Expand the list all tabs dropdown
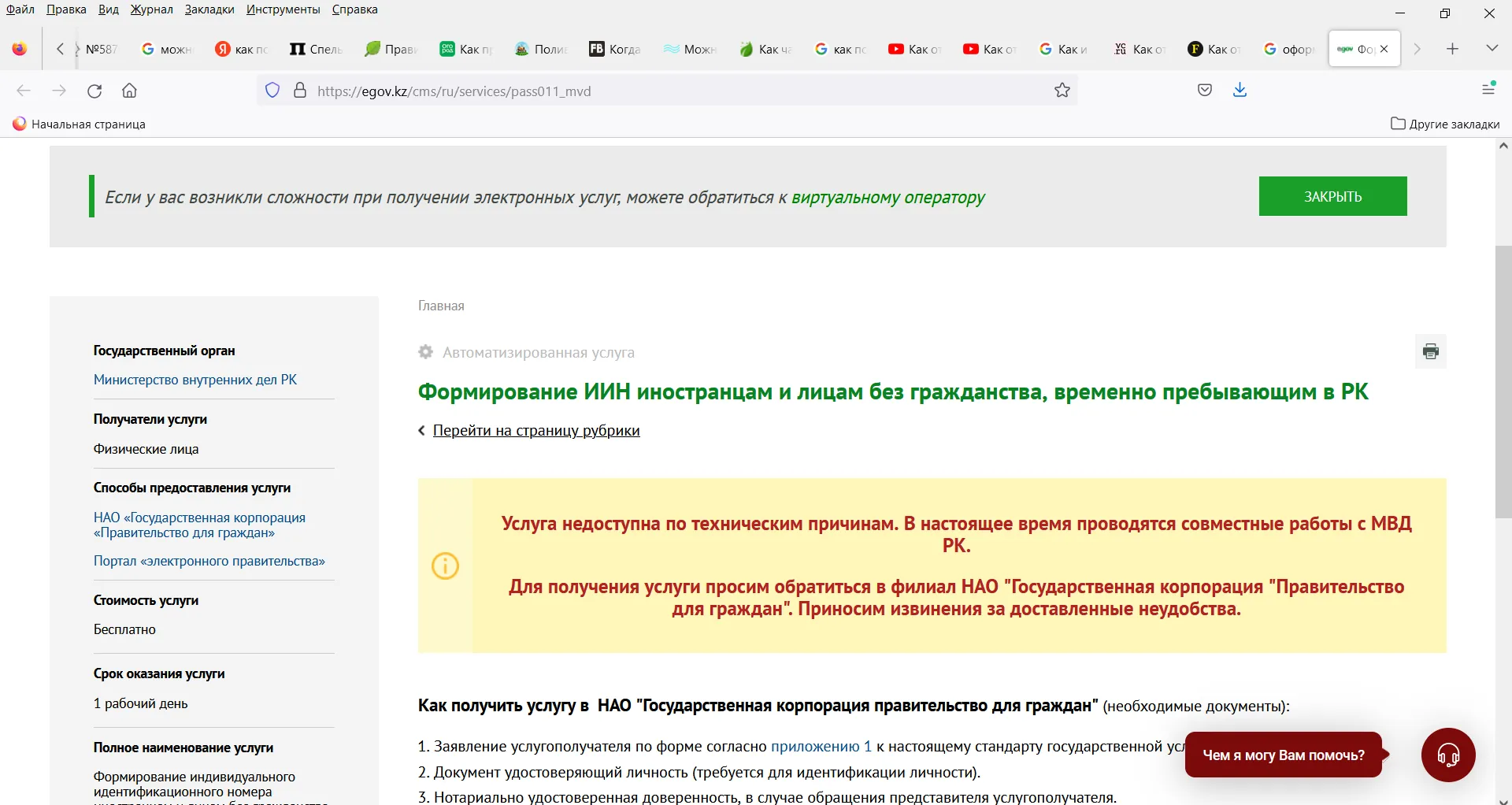The height and width of the screenshot is (805, 1512). tap(1492, 49)
